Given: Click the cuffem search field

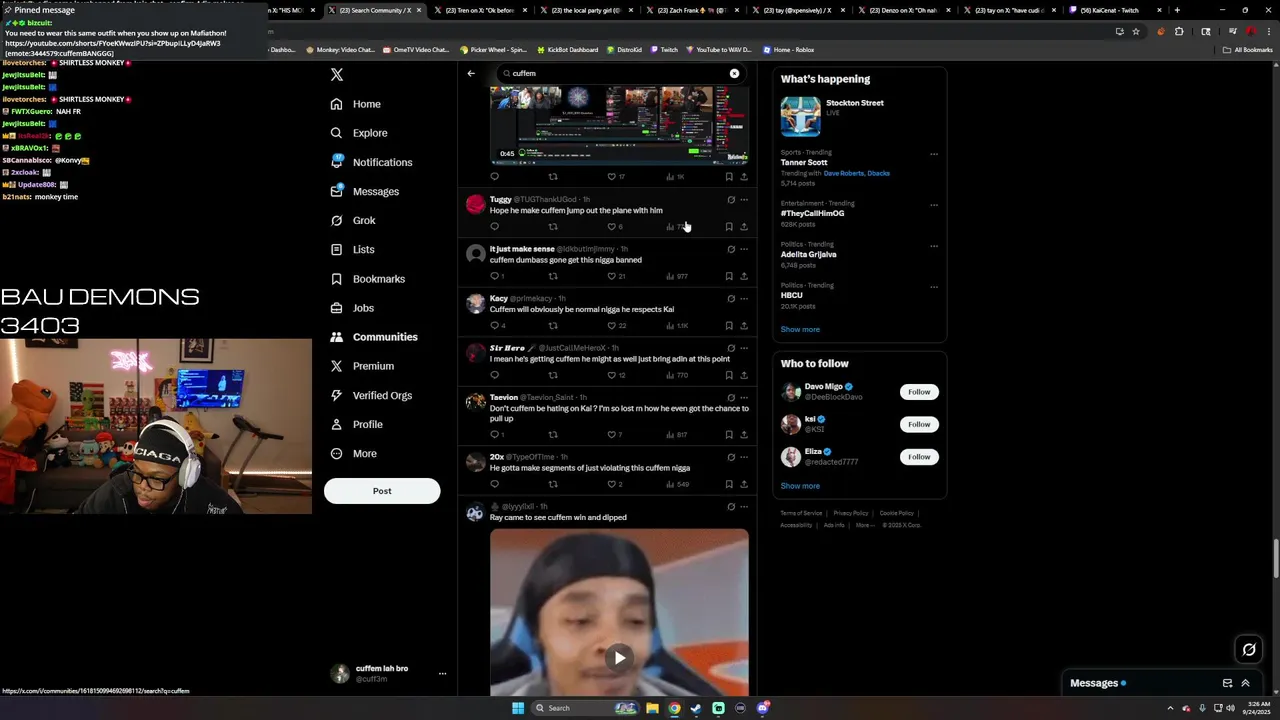Looking at the screenshot, I should click(618, 73).
